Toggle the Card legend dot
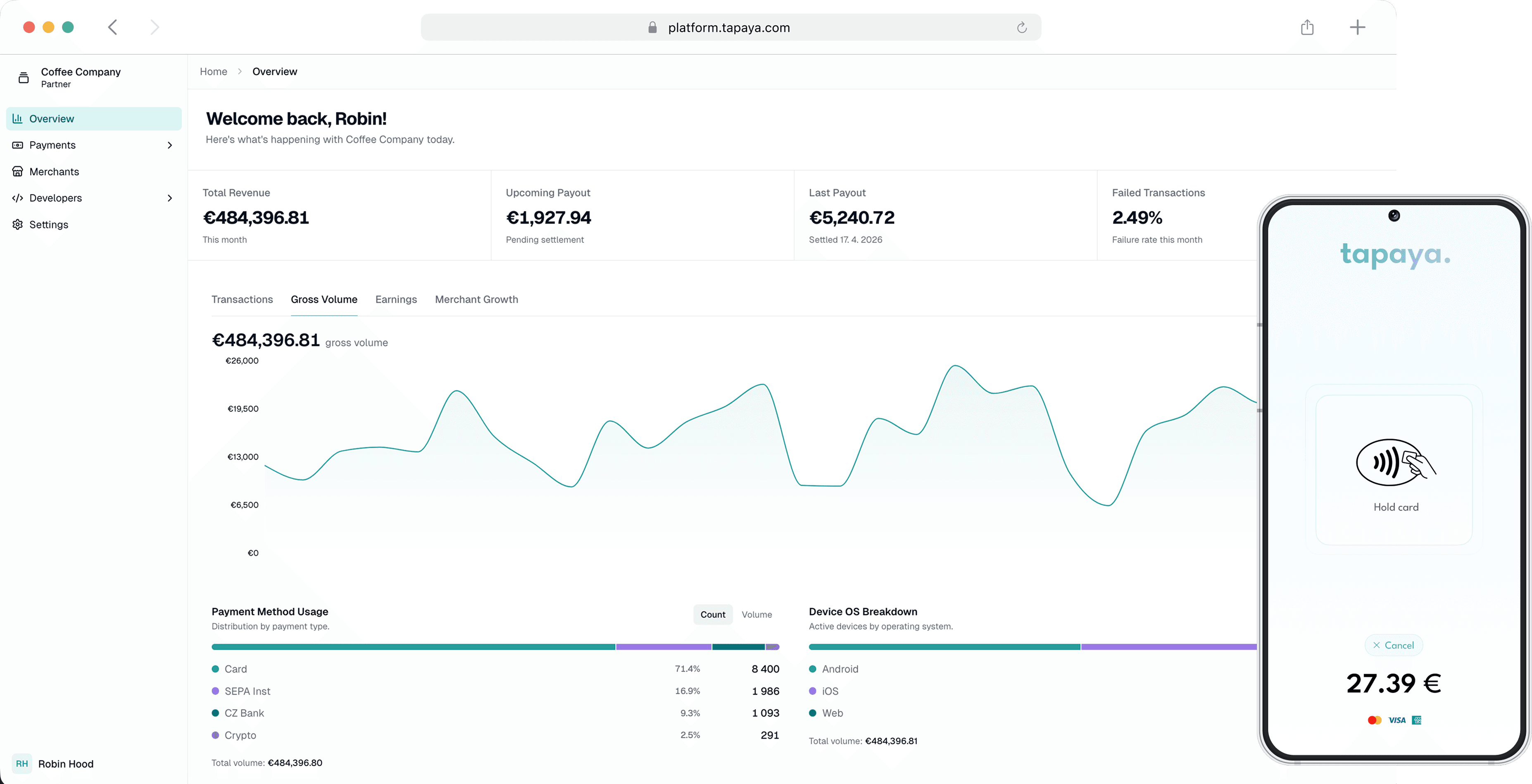 point(216,669)
